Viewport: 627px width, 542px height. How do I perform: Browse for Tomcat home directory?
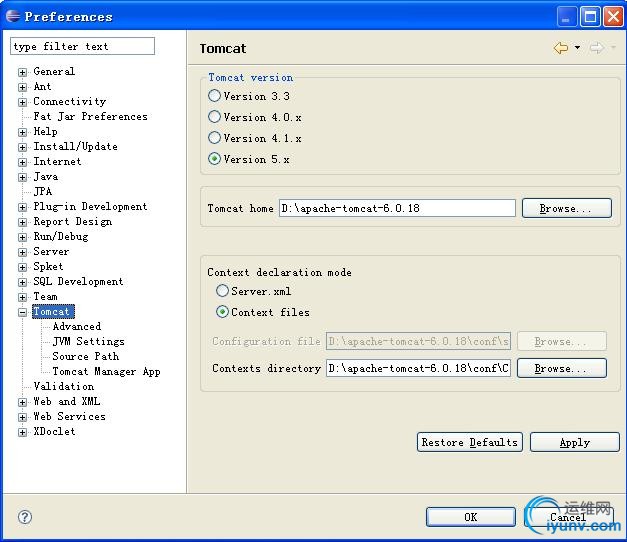pos(567,208)
